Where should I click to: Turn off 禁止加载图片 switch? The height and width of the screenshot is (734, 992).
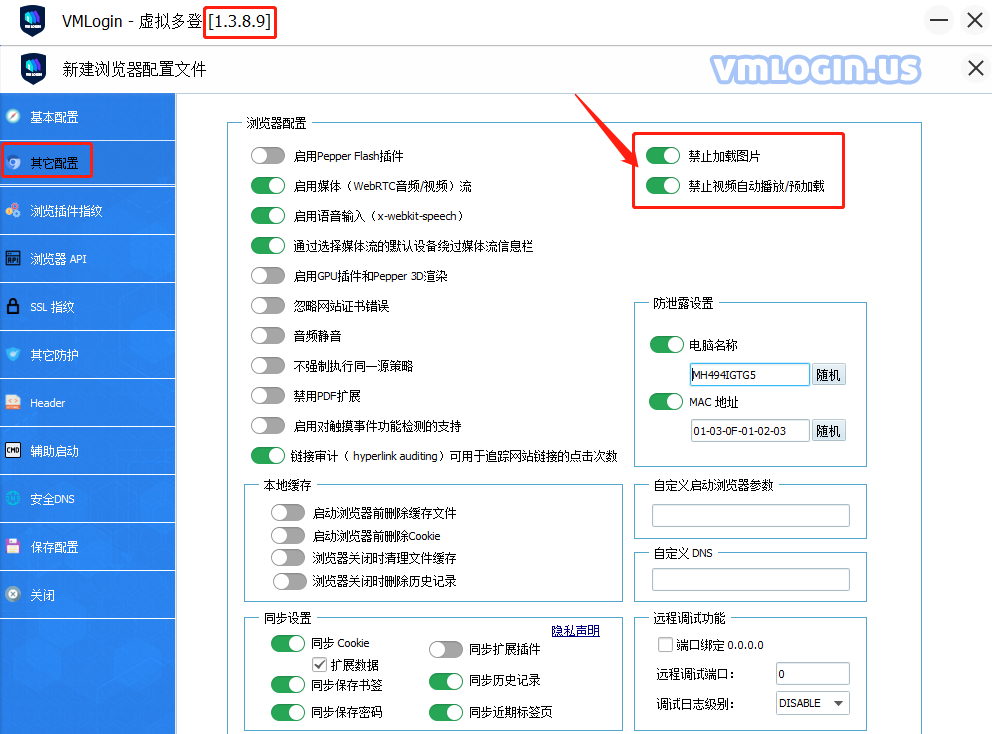tap(663, 156)
